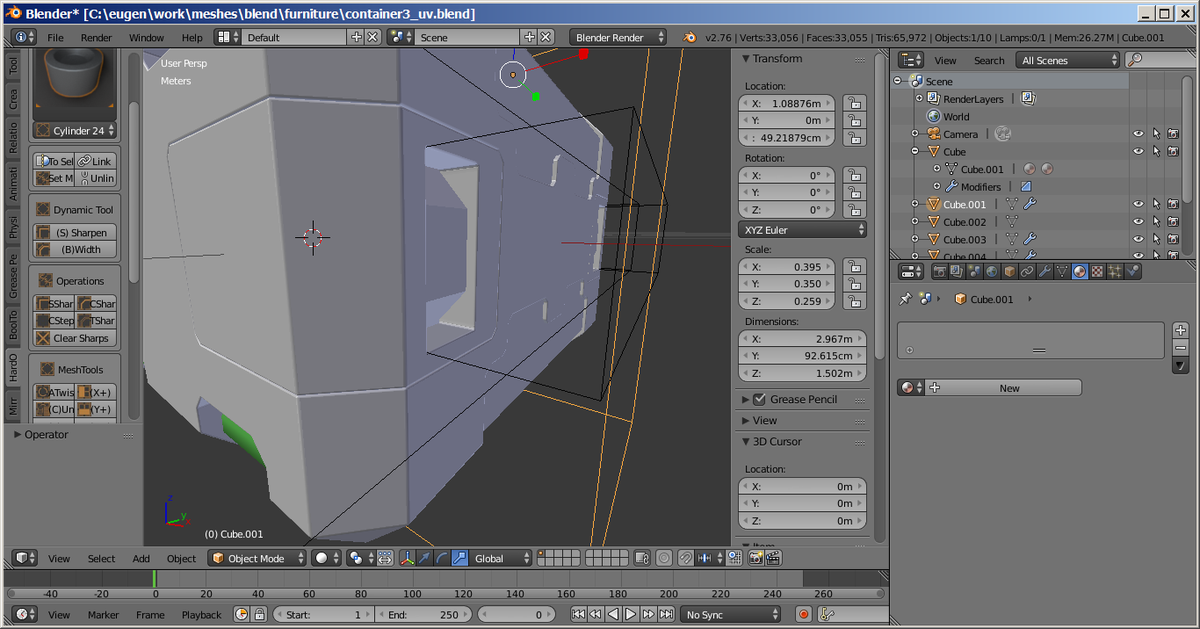
Task: Click the play animation forward button
Action: [631, 614]
